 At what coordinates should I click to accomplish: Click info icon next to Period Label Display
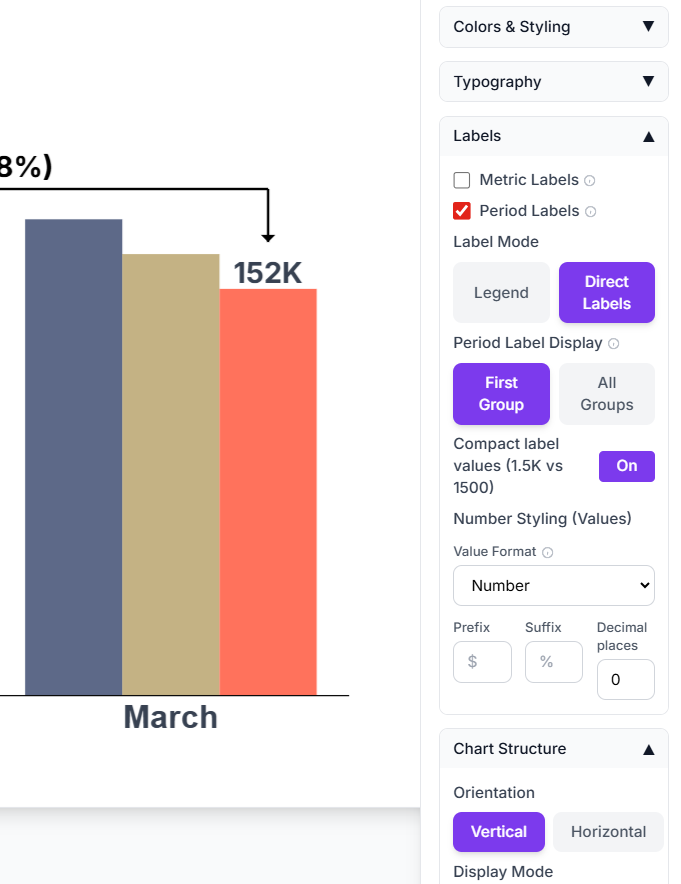[614, 343]
